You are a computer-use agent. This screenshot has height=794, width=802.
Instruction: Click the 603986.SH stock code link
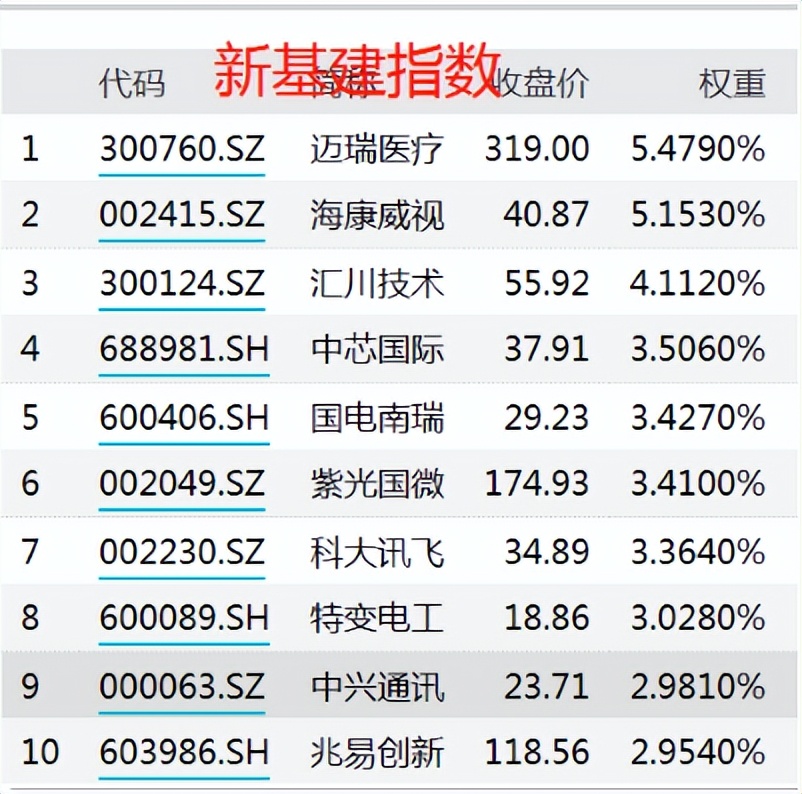(183, 752)
